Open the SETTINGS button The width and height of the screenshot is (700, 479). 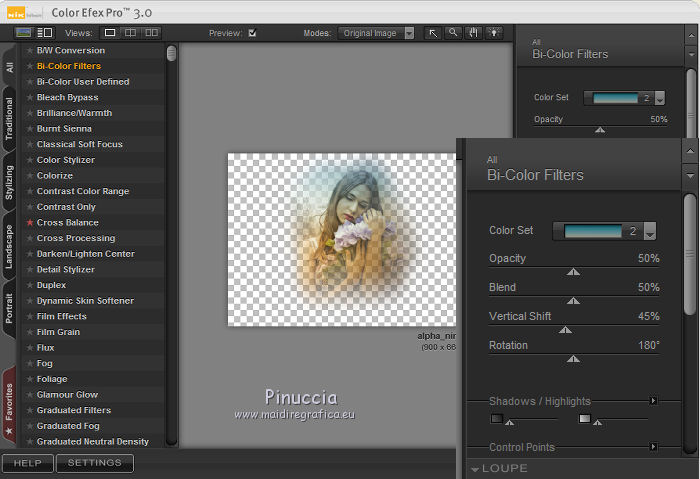(94, 463)
